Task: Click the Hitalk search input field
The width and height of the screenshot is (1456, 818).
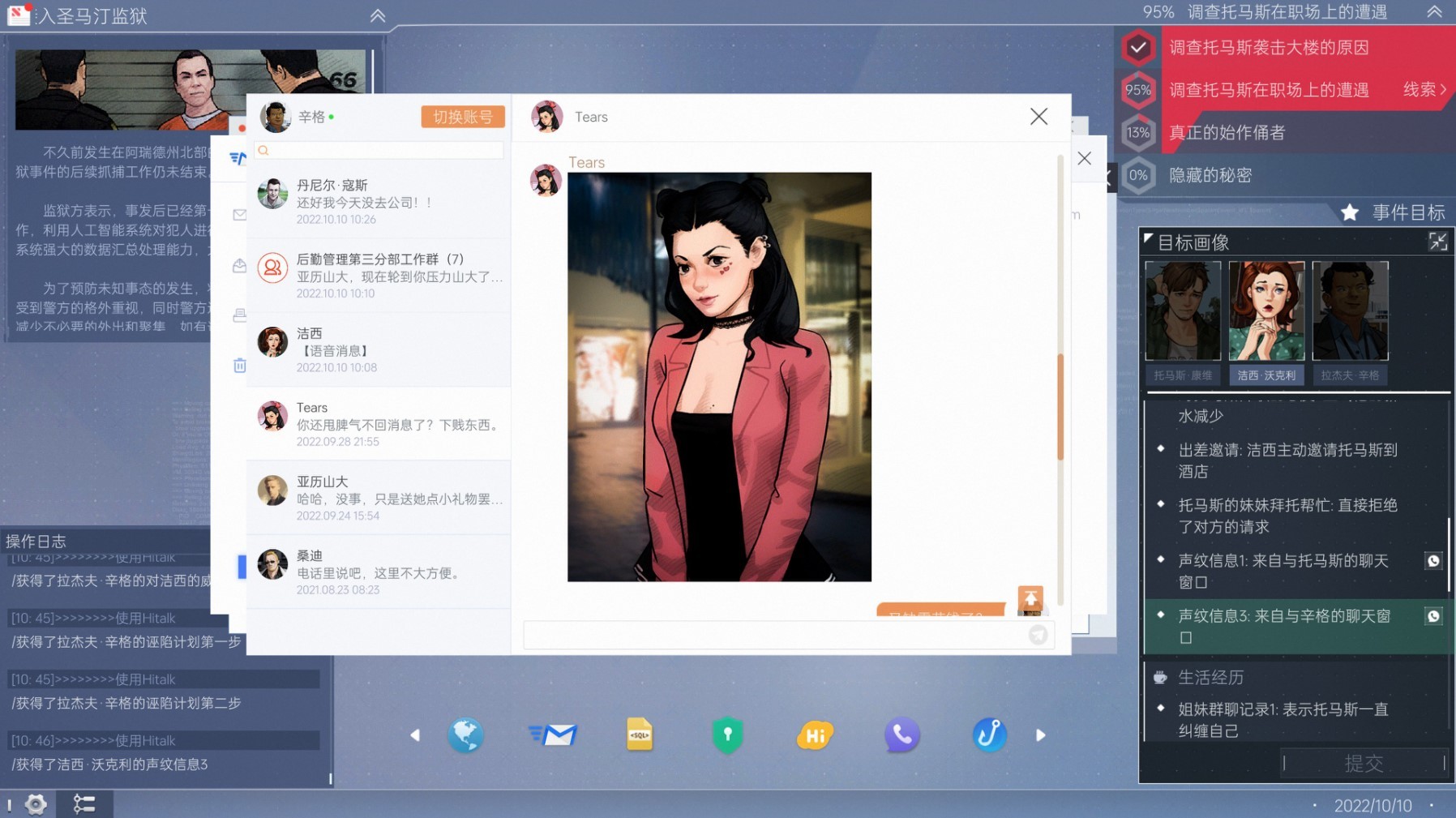Action: 379,150
